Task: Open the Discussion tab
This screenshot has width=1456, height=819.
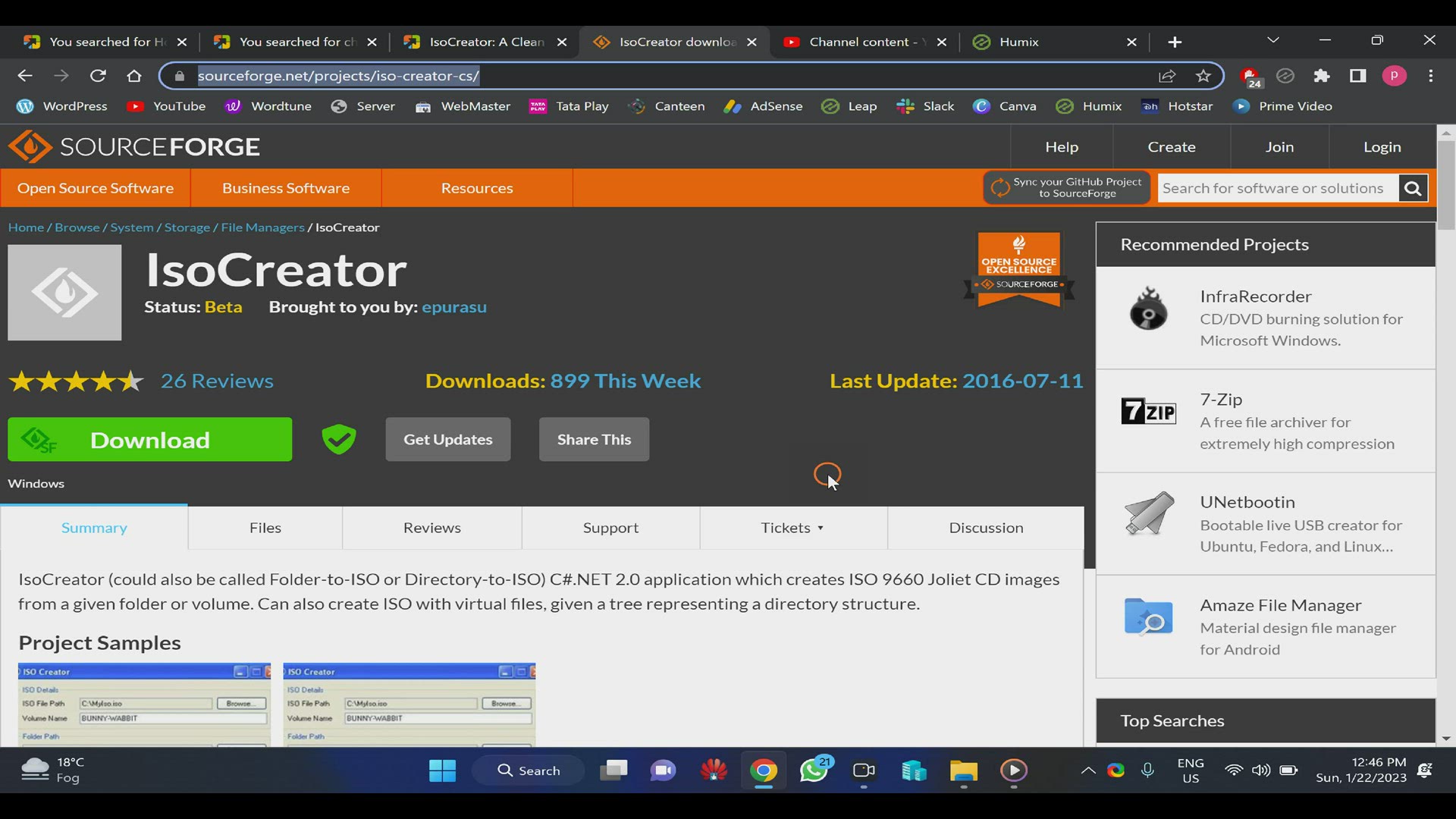Action: (x=986, y=528)
